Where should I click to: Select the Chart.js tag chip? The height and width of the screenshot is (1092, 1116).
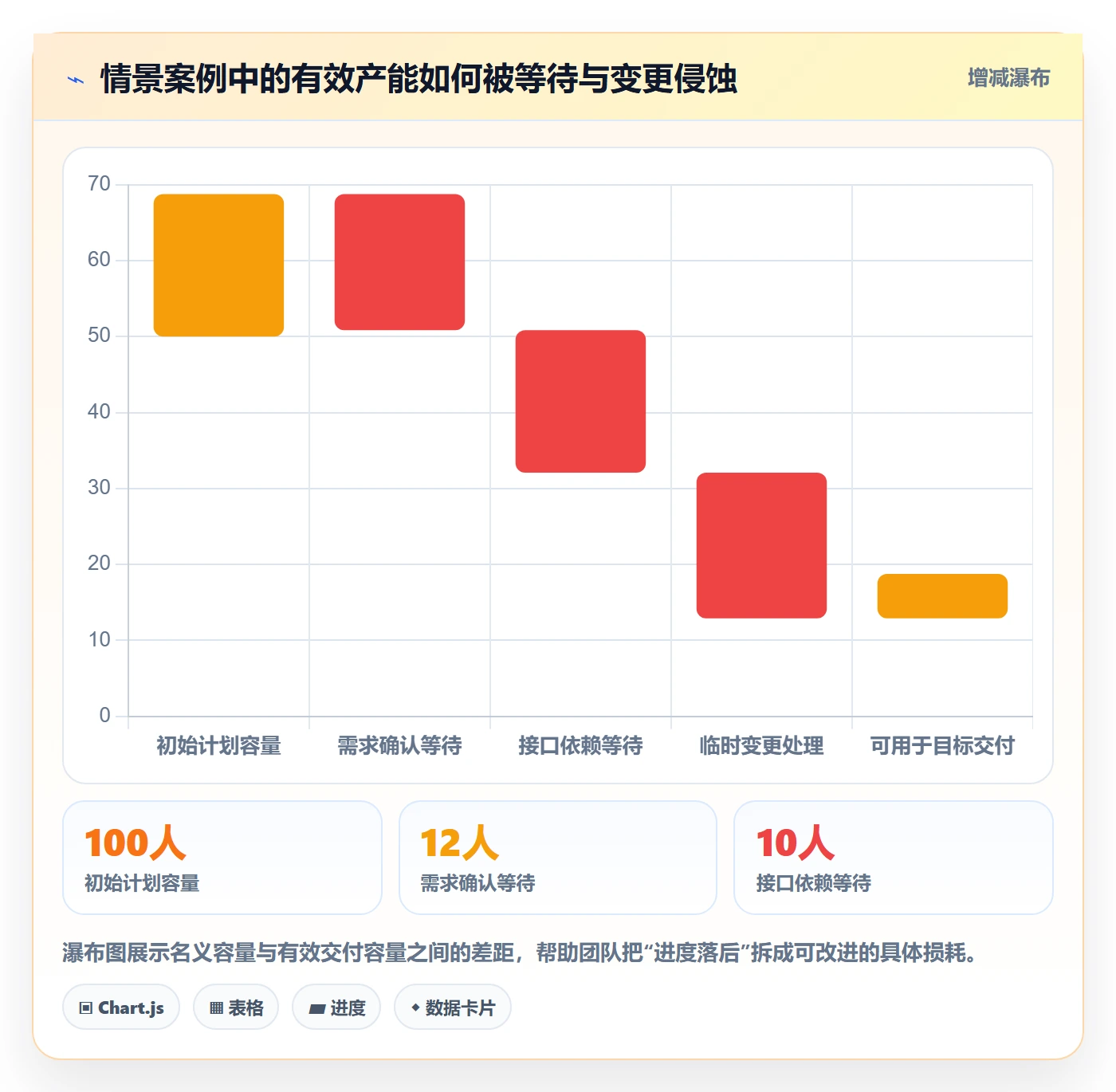pos(121,1008)
